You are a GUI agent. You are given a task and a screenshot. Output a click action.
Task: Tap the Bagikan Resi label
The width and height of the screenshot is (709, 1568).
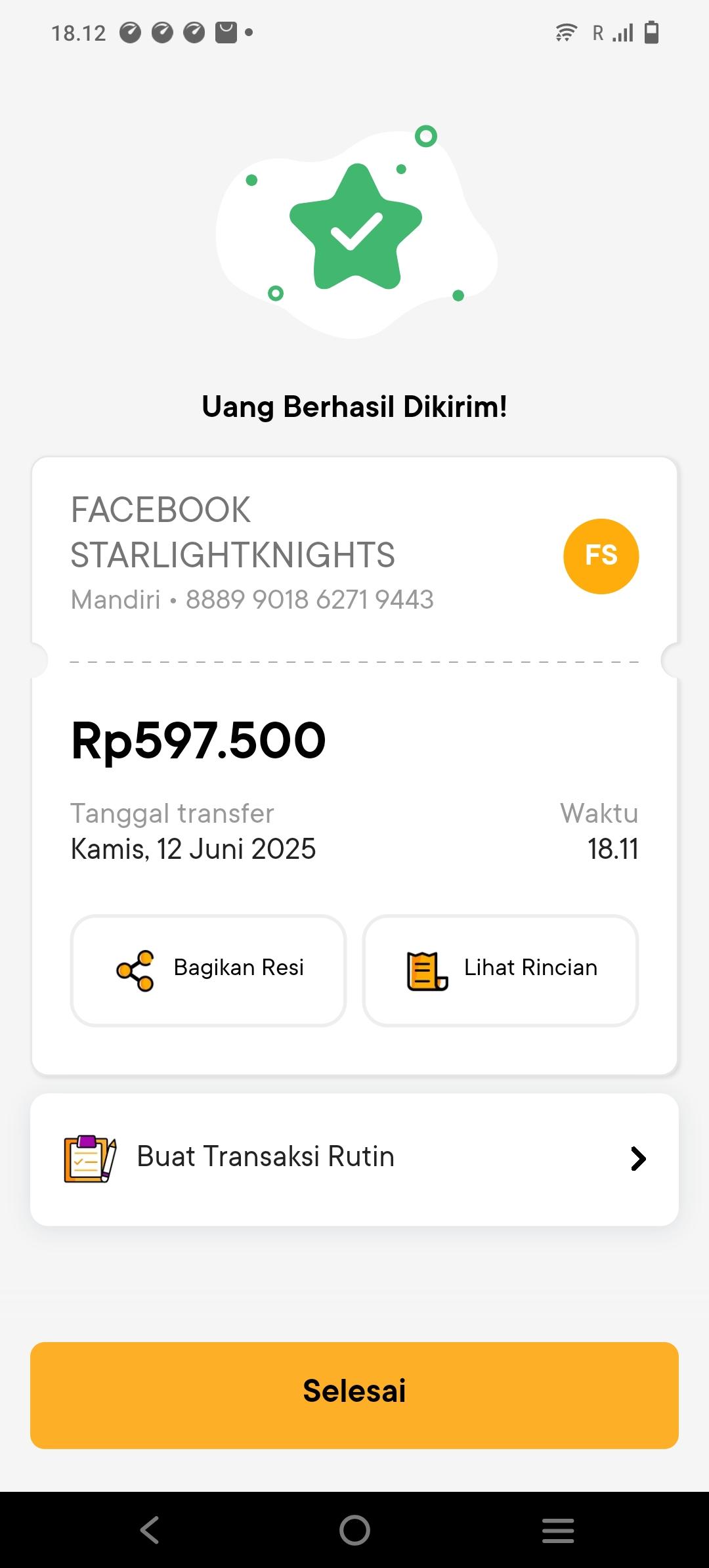pos(238,968)
